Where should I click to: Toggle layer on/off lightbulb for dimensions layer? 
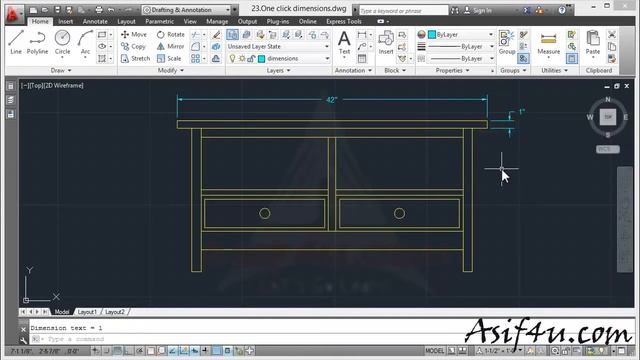coord(232,59)
